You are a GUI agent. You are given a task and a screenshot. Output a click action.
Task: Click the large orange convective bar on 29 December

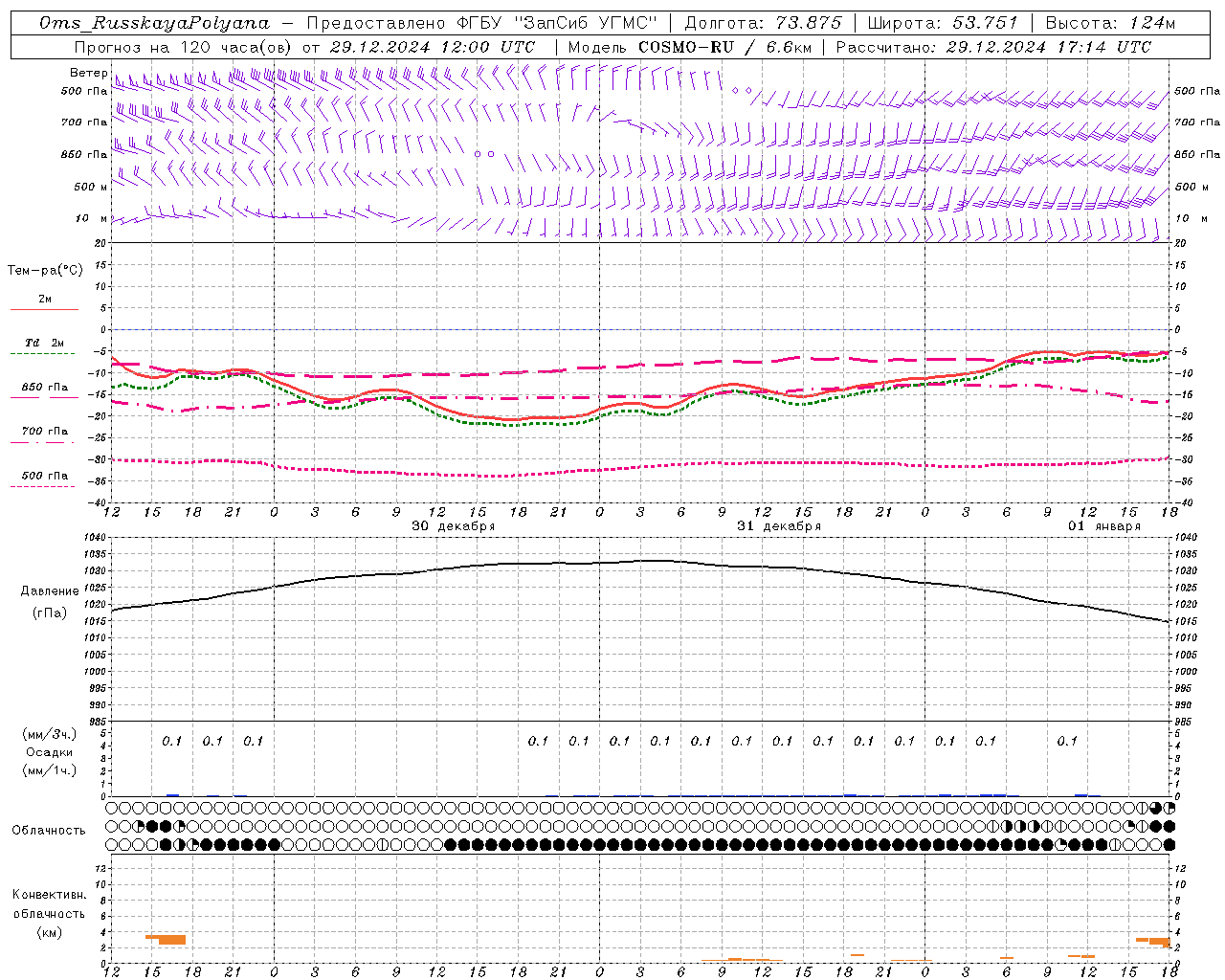(167, 939)
